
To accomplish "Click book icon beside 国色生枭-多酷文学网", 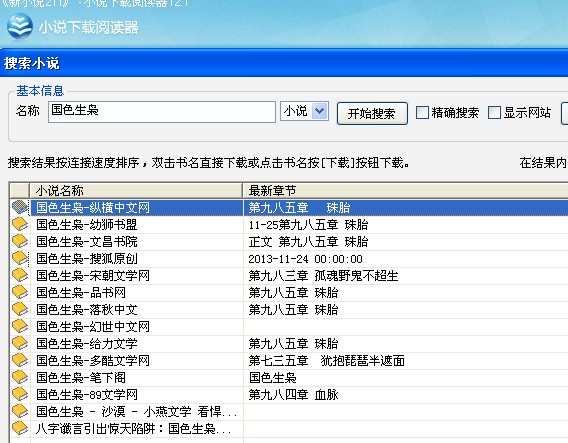I will click(20, 360).
